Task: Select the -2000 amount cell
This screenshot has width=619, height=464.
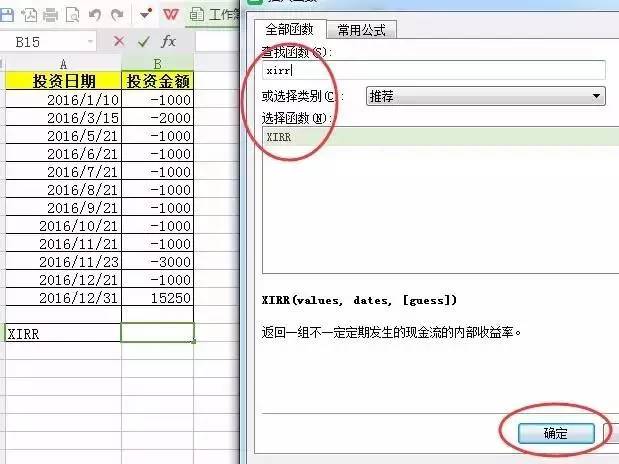Action: click(x=158, y=117)
